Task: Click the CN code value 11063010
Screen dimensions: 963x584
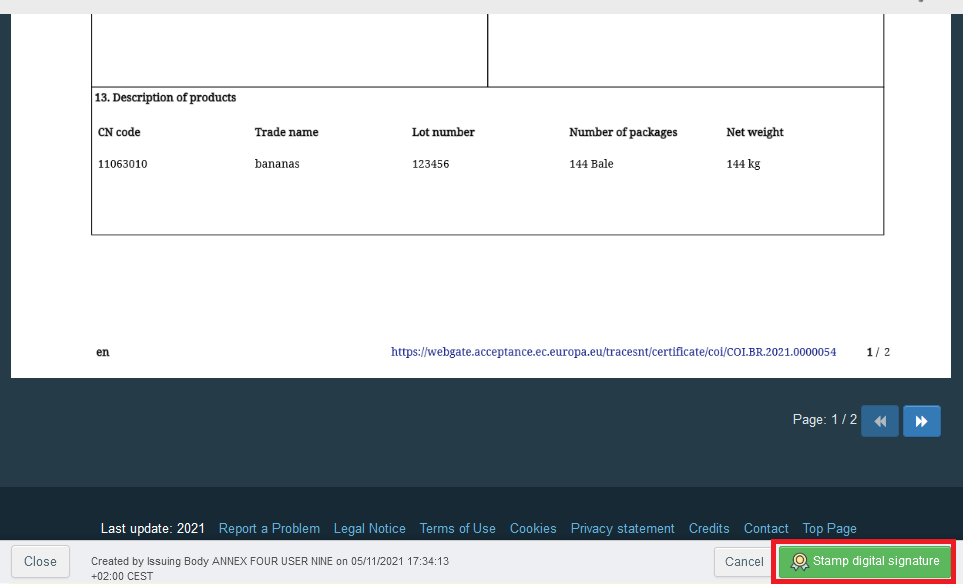Action: 122,164
